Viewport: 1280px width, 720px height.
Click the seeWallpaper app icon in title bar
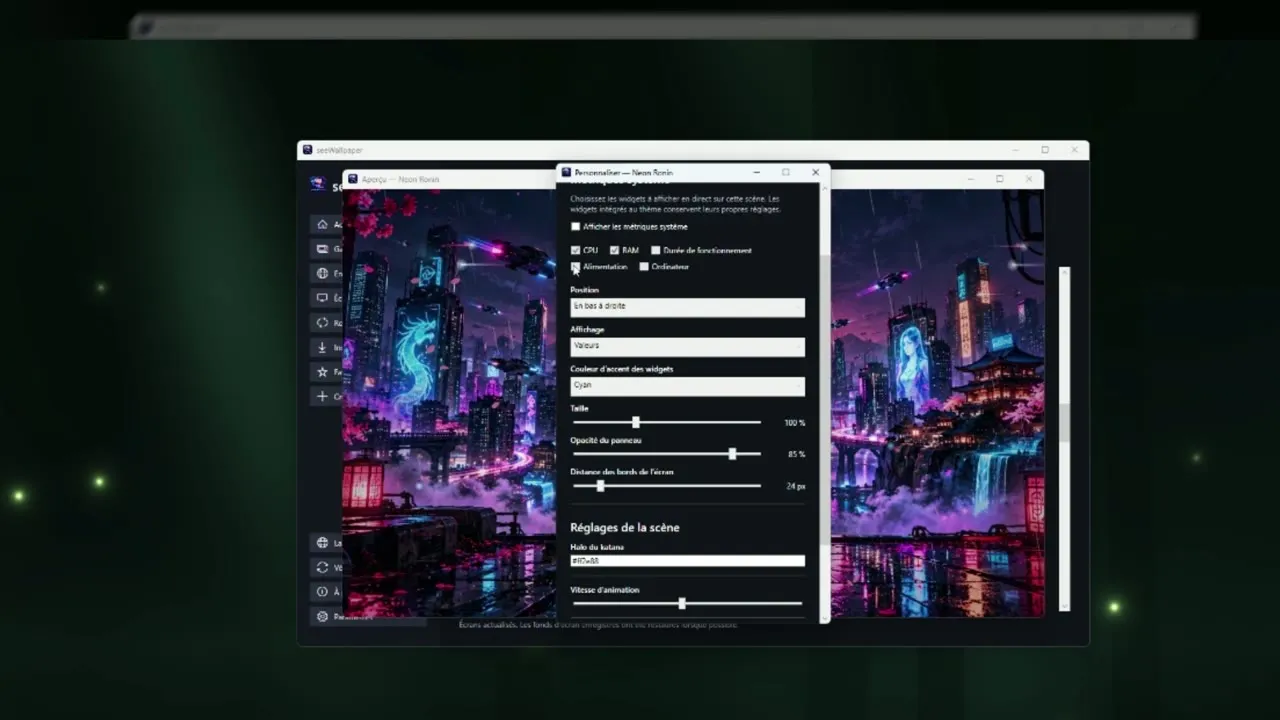(307, 150)
